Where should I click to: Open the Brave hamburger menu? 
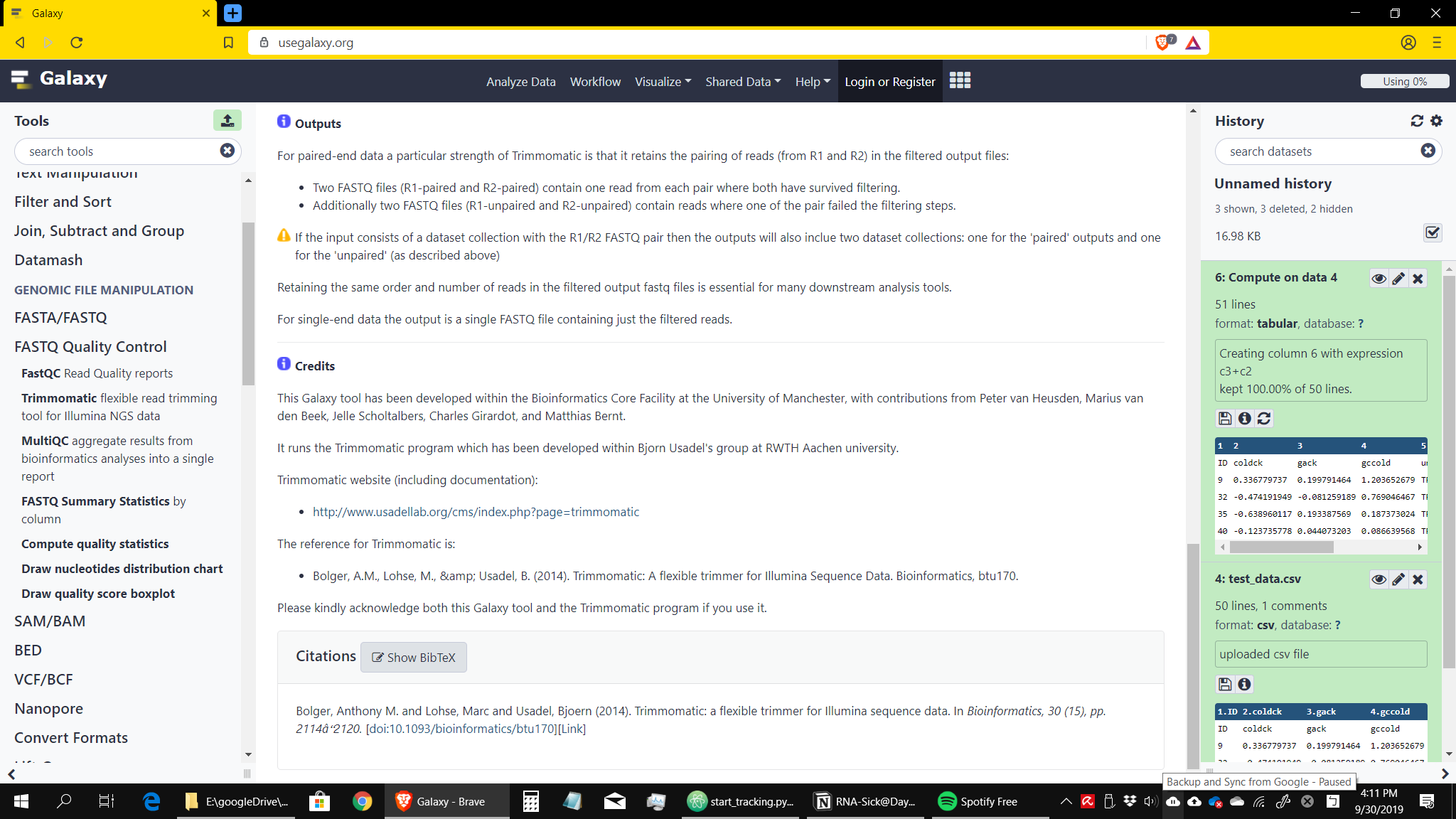(1437, 43)
